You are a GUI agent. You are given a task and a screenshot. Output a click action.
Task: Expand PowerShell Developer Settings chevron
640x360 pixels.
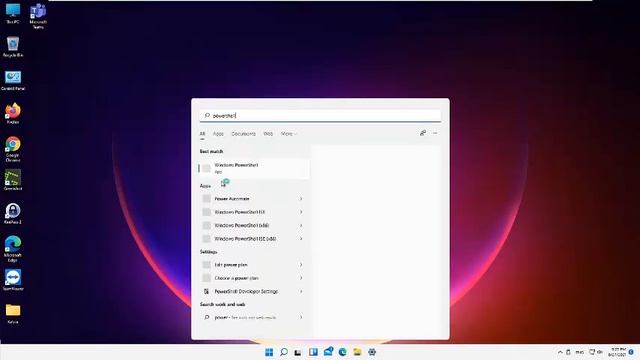tap(301, 291)
